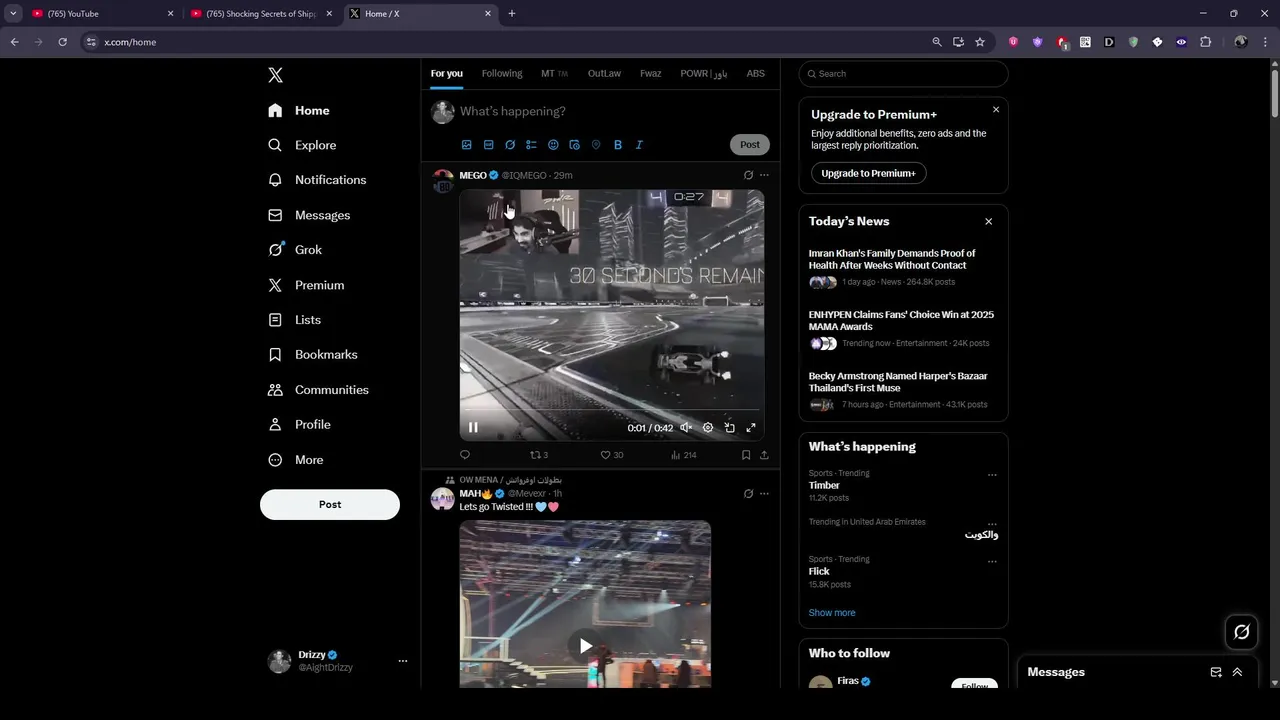Open Grok from the sidebar
Image resolution: width=1280 pixels, height=720 pixels.
pos(295,250)
